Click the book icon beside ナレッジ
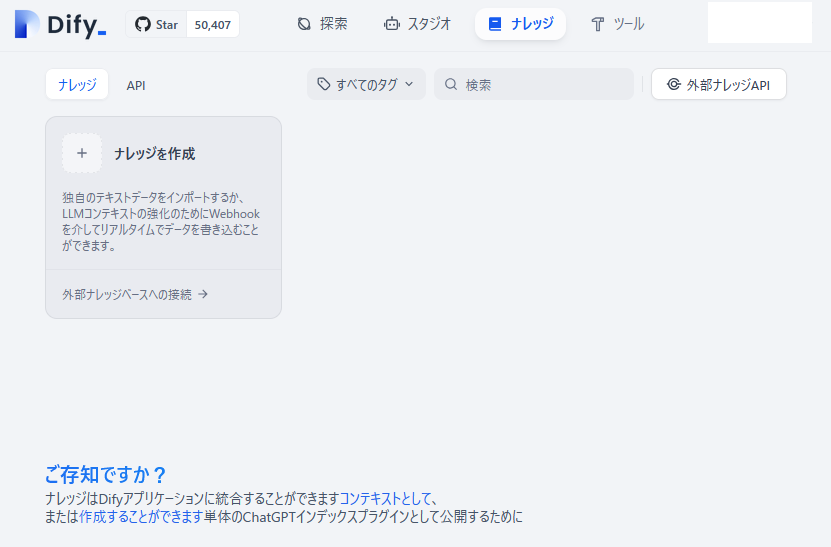This screenshot has width=831, height=547. pos(494,24)
